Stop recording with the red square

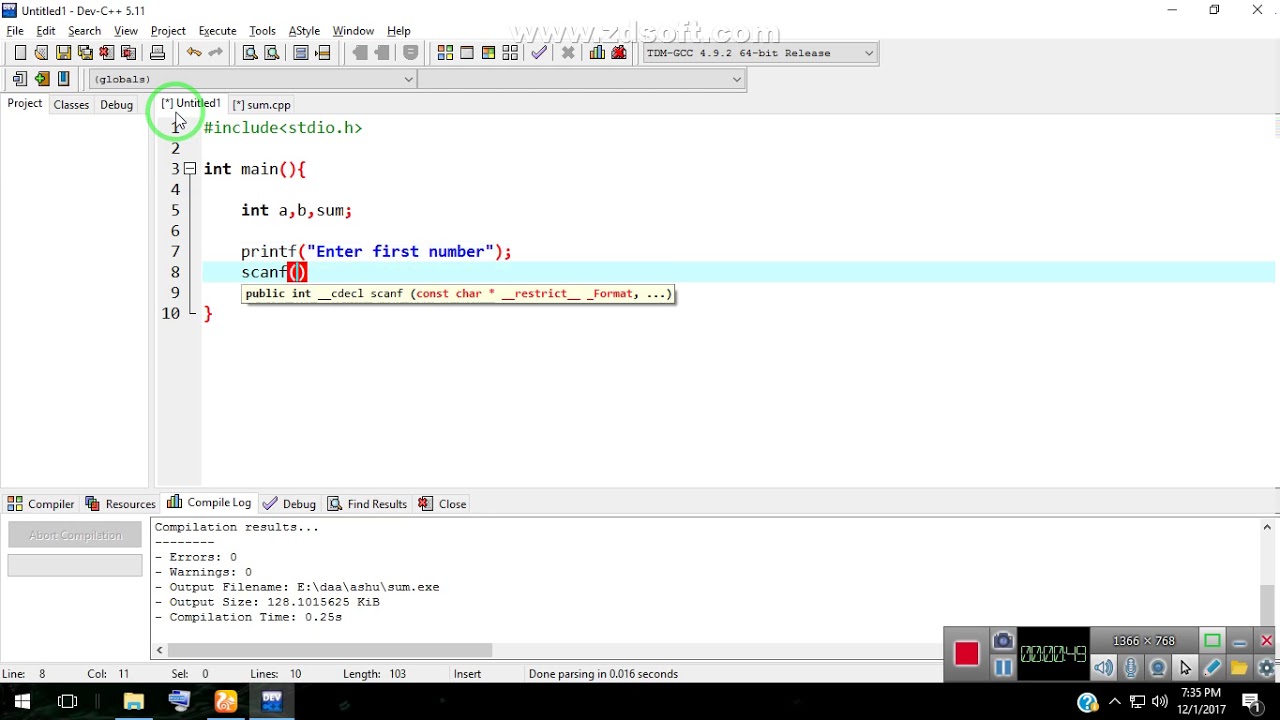coord(966,654)
